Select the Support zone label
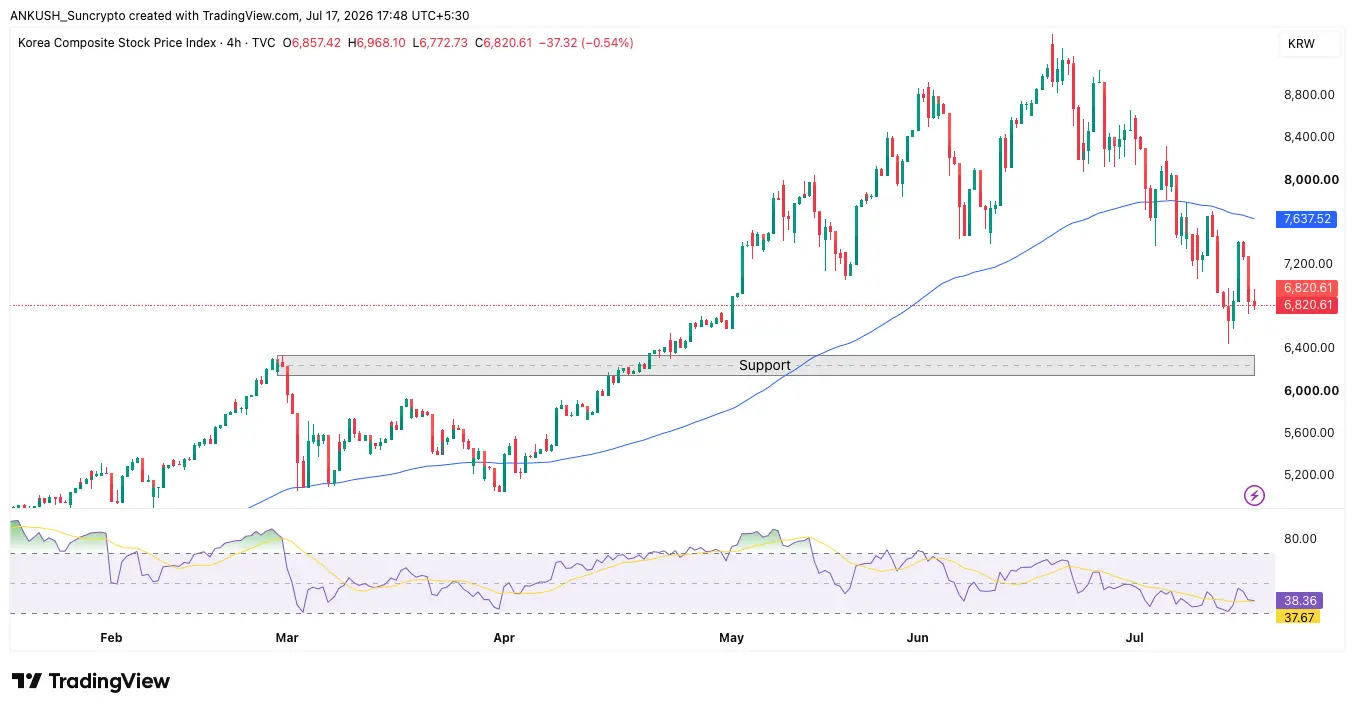 765,365
